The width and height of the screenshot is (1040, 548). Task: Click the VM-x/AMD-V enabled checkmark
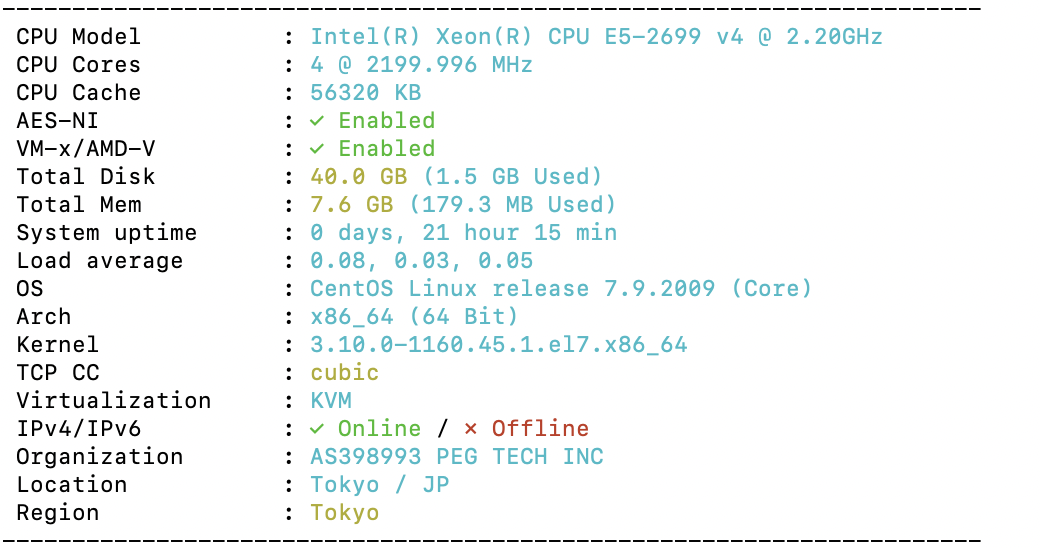click(317, 149)
